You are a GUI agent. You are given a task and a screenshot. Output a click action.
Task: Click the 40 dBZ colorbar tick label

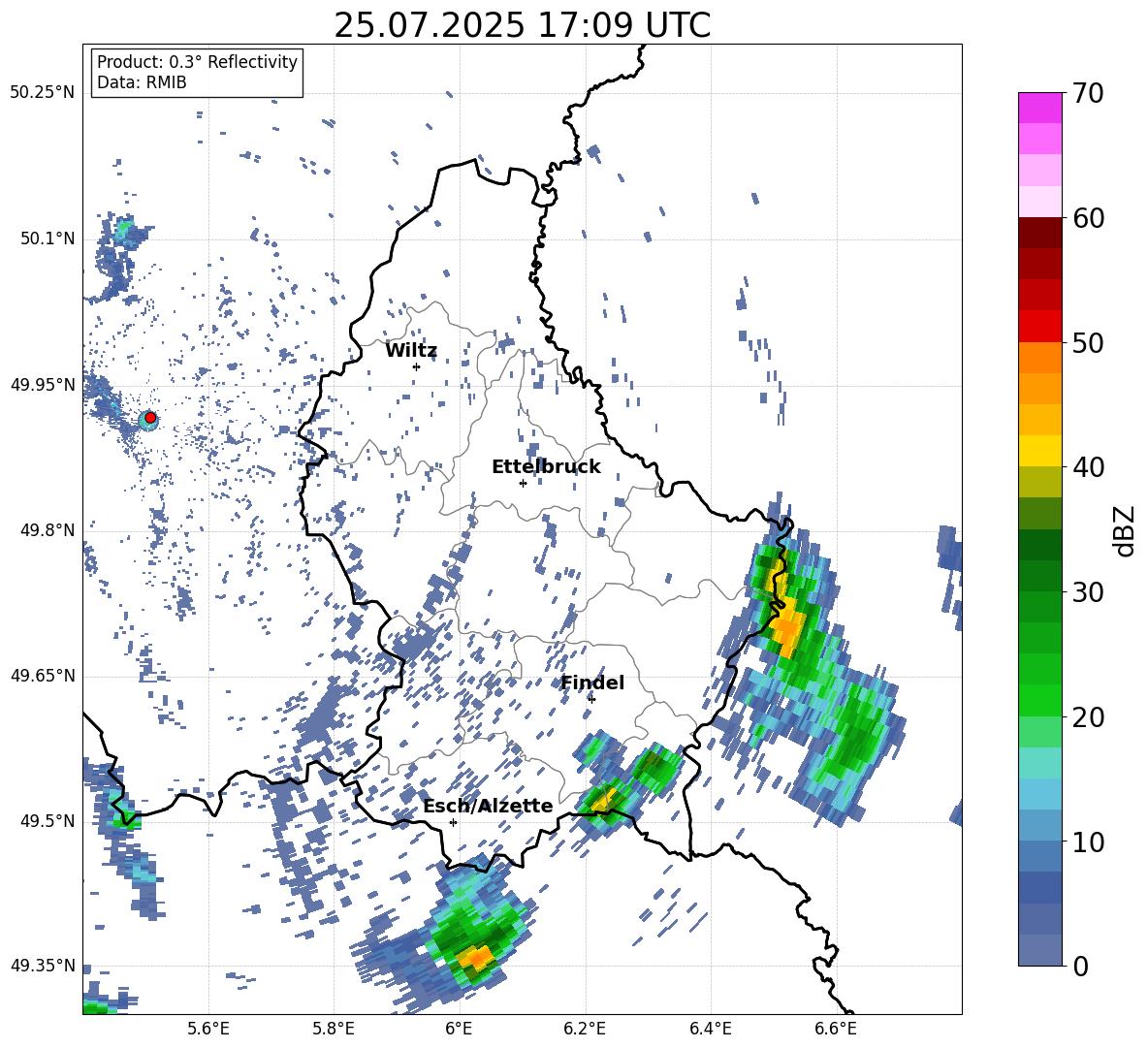pos(1087,467)
